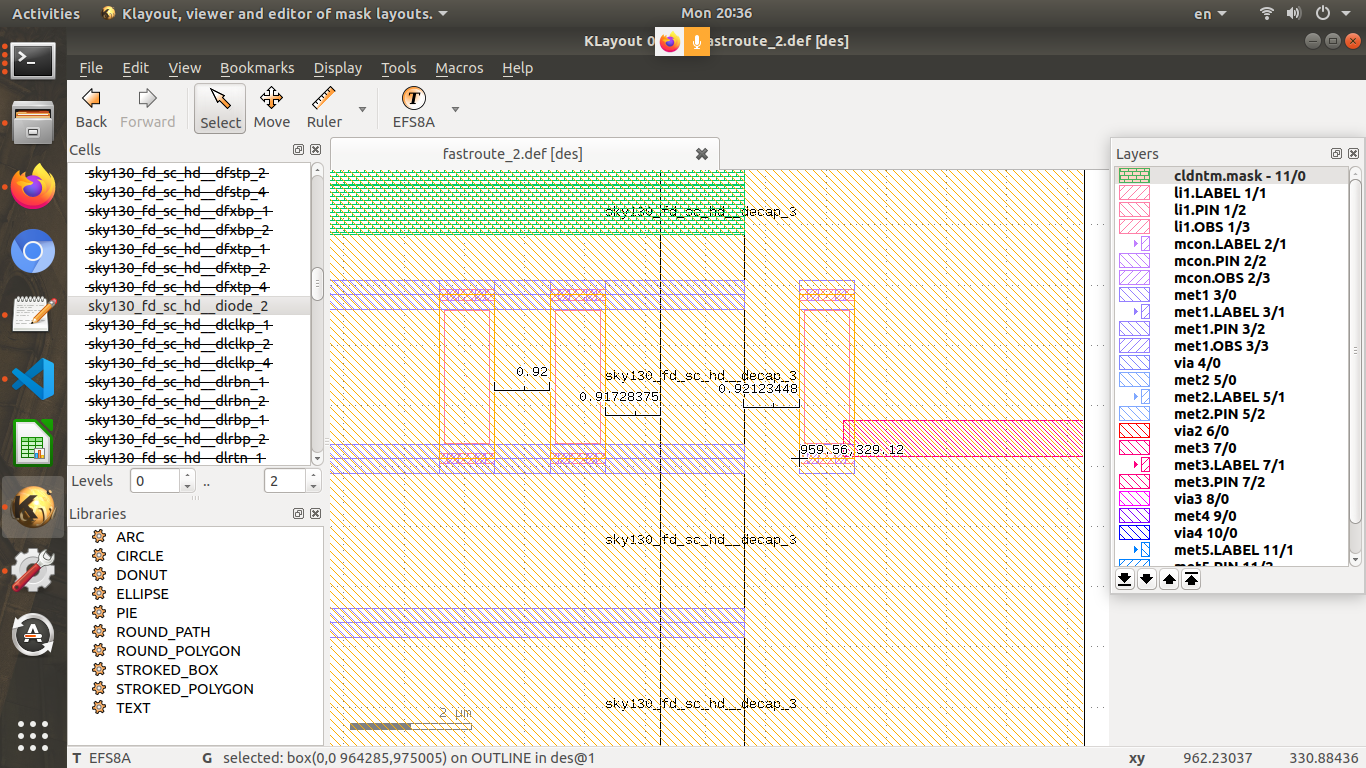
Task: Increment the first Levels spinner value
Action: click(x=186, y=475)
